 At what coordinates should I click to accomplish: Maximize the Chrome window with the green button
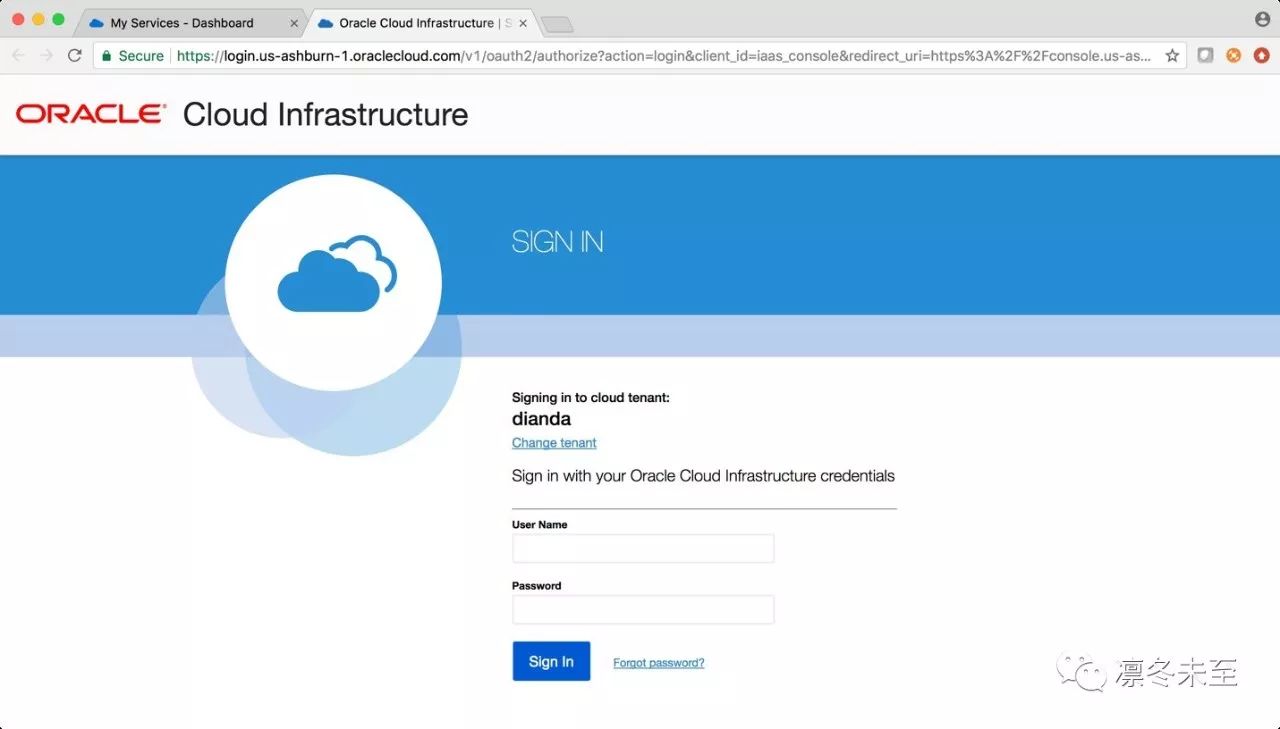tap(58, 20)
